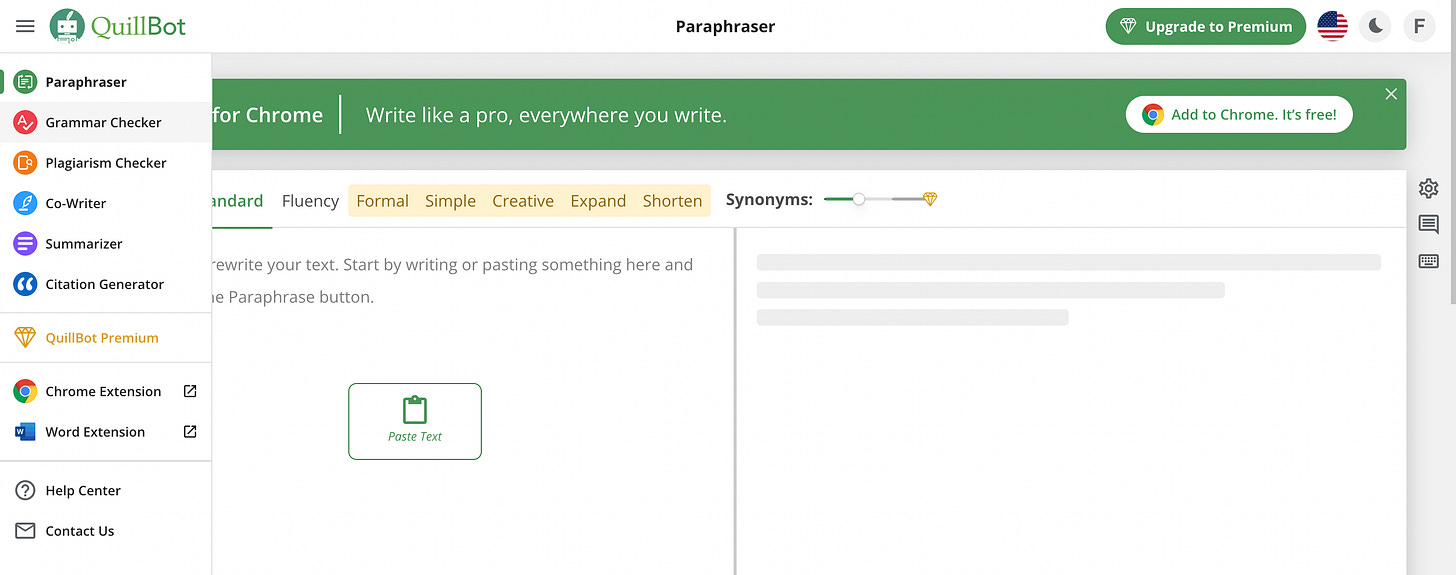Screen dimensions: 1456x575
Task: Click the Paraphraser sidebar icon
Action: (25, 82)
